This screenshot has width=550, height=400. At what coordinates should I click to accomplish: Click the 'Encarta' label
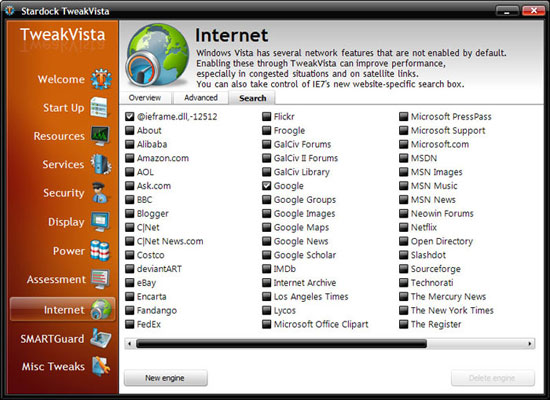click(152, 296)
